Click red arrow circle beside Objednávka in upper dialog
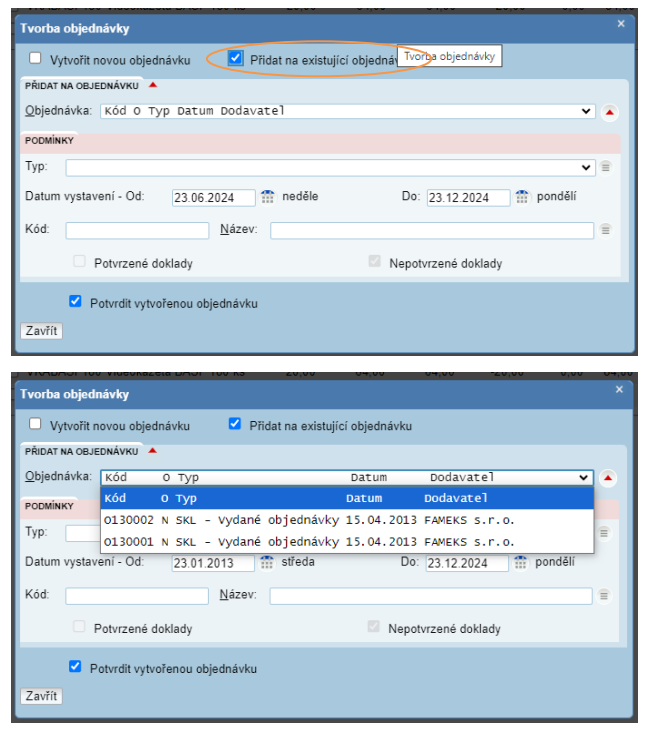This screenshot has height=730, width=646. coord(610,111)
